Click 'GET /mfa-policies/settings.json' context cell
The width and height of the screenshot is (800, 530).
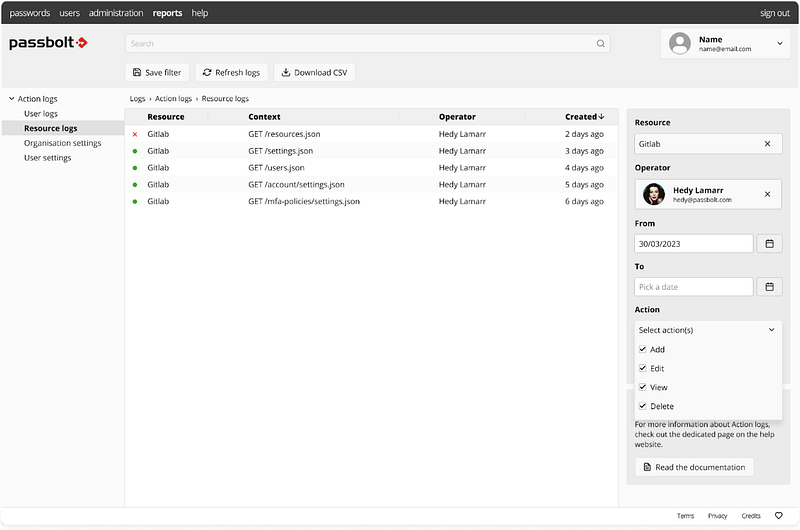(304, 201)
